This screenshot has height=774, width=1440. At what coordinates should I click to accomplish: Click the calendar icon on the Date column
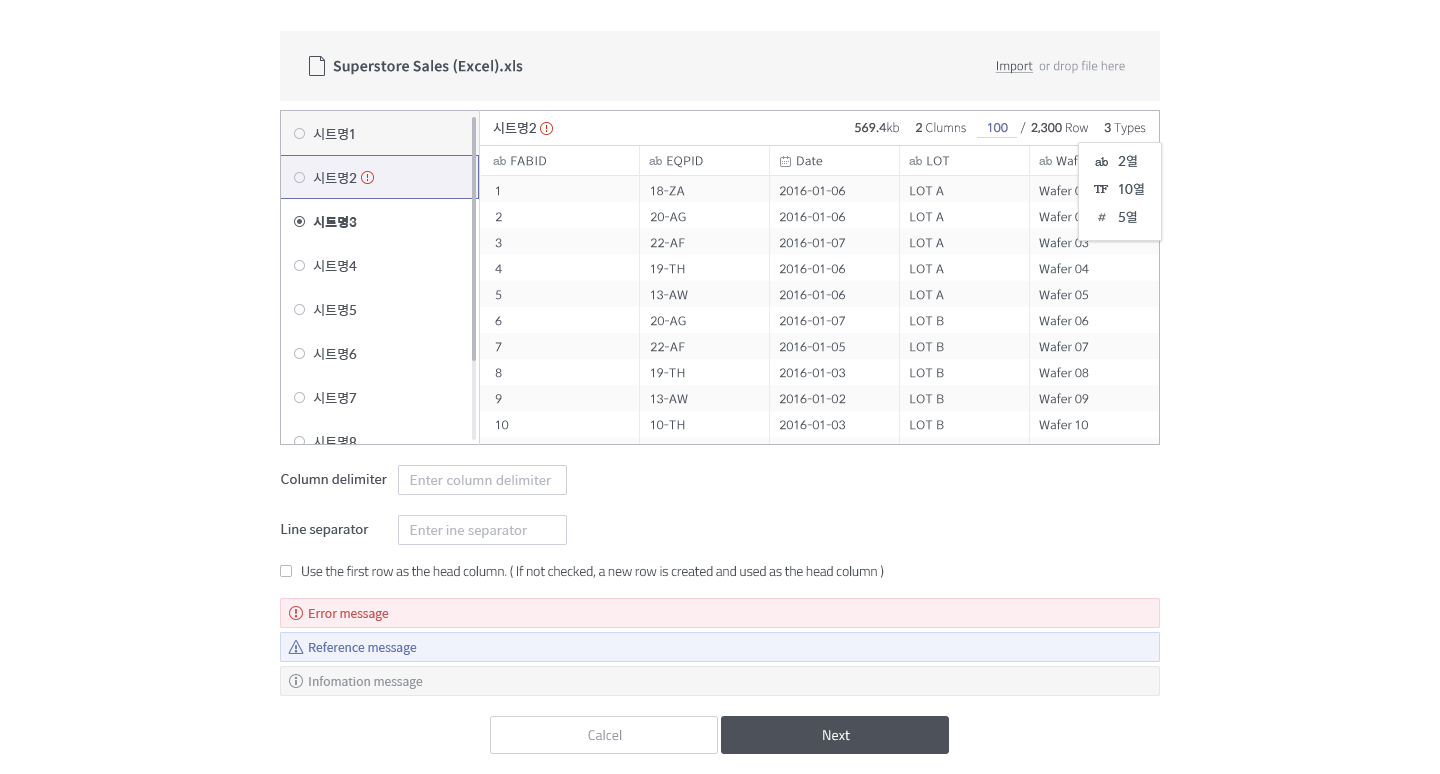[x=785, y=160]
